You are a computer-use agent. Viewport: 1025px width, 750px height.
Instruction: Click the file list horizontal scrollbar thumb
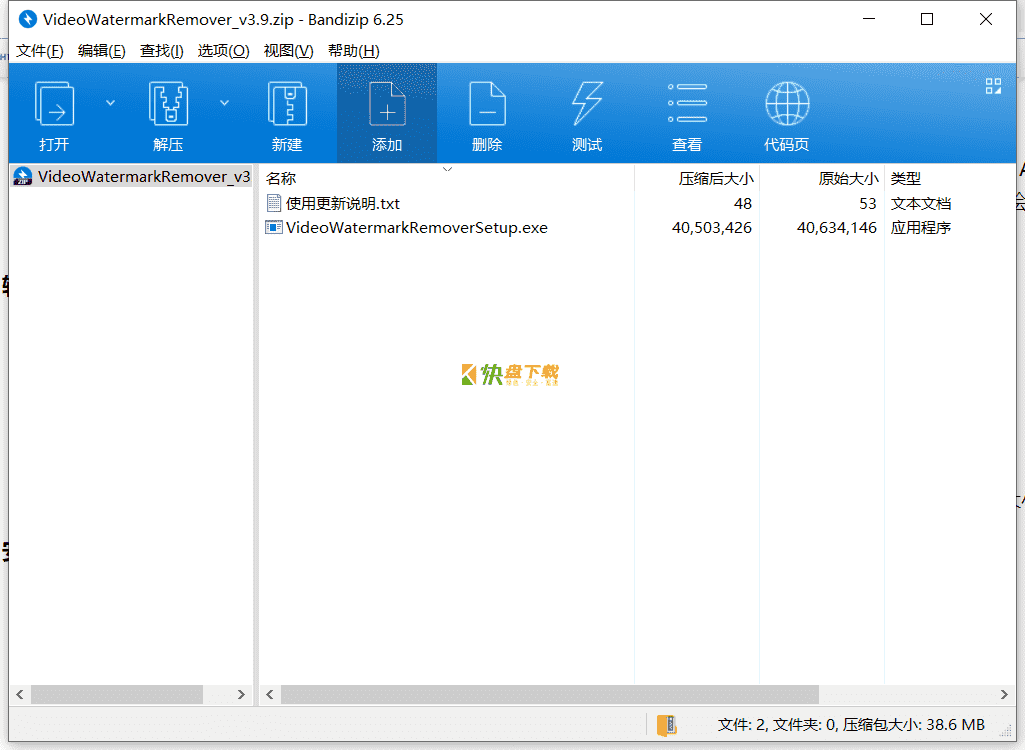pyautogui.click(x=550, y=694)
